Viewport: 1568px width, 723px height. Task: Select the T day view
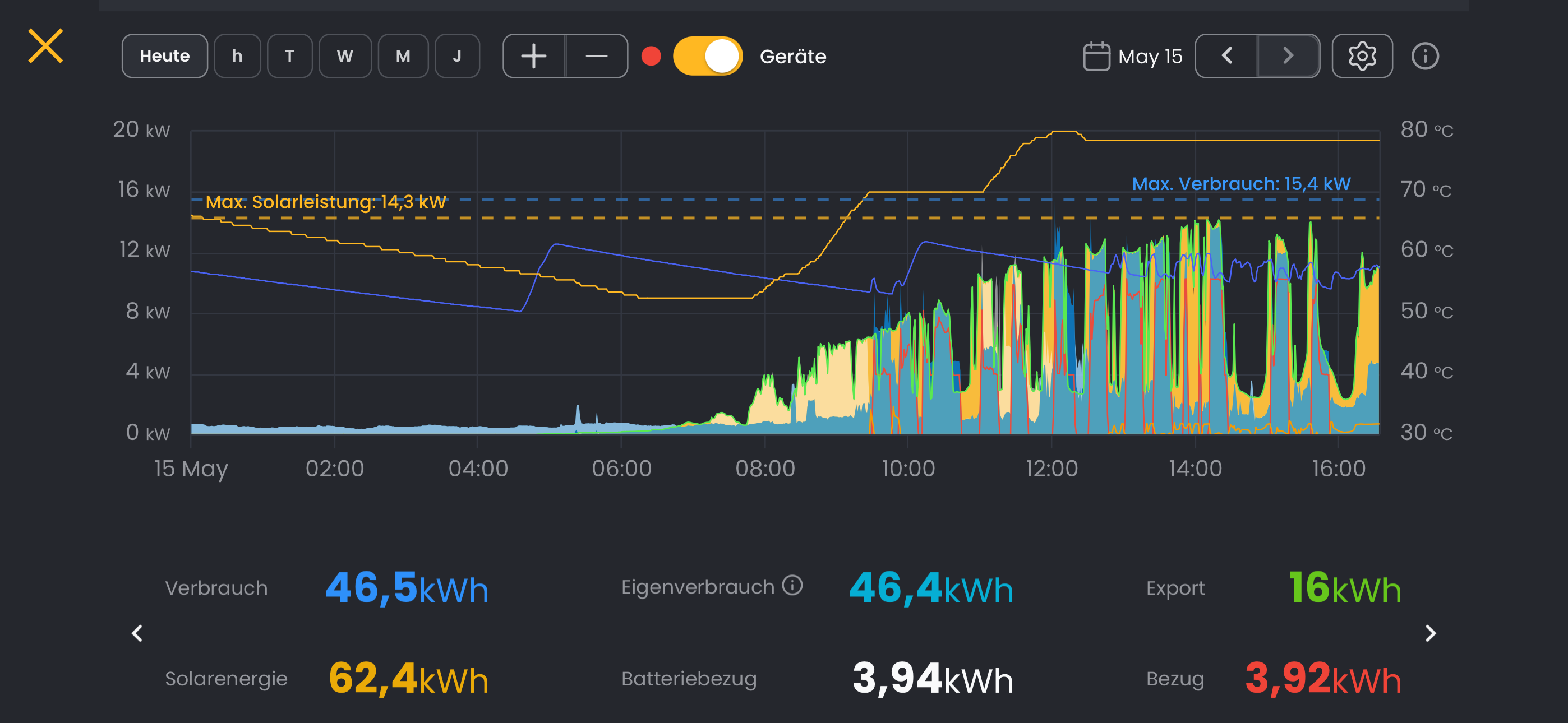(290, 56)
